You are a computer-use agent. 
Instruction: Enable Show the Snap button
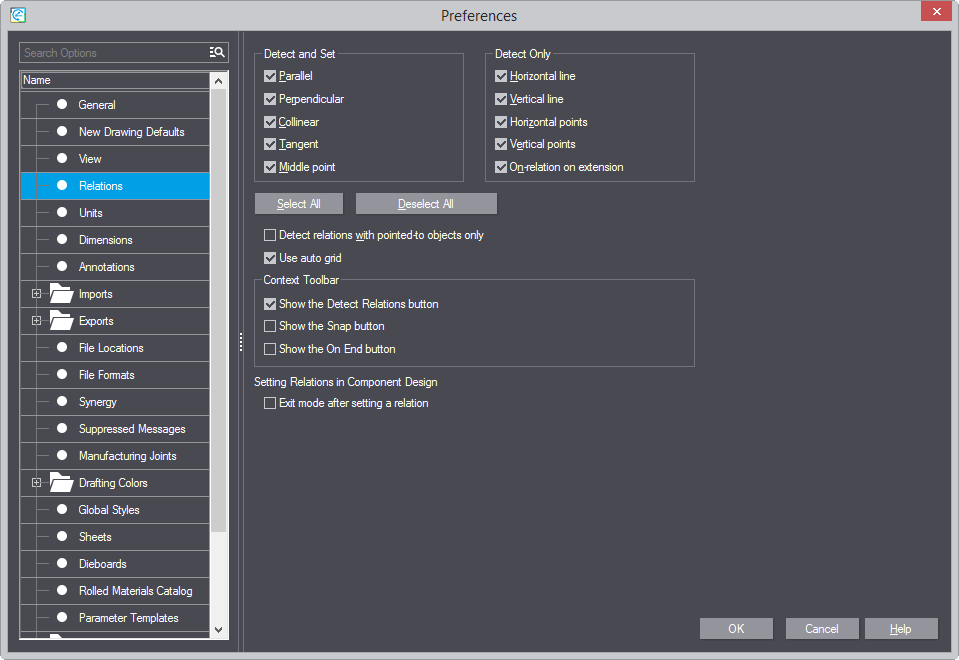[270, 326]
